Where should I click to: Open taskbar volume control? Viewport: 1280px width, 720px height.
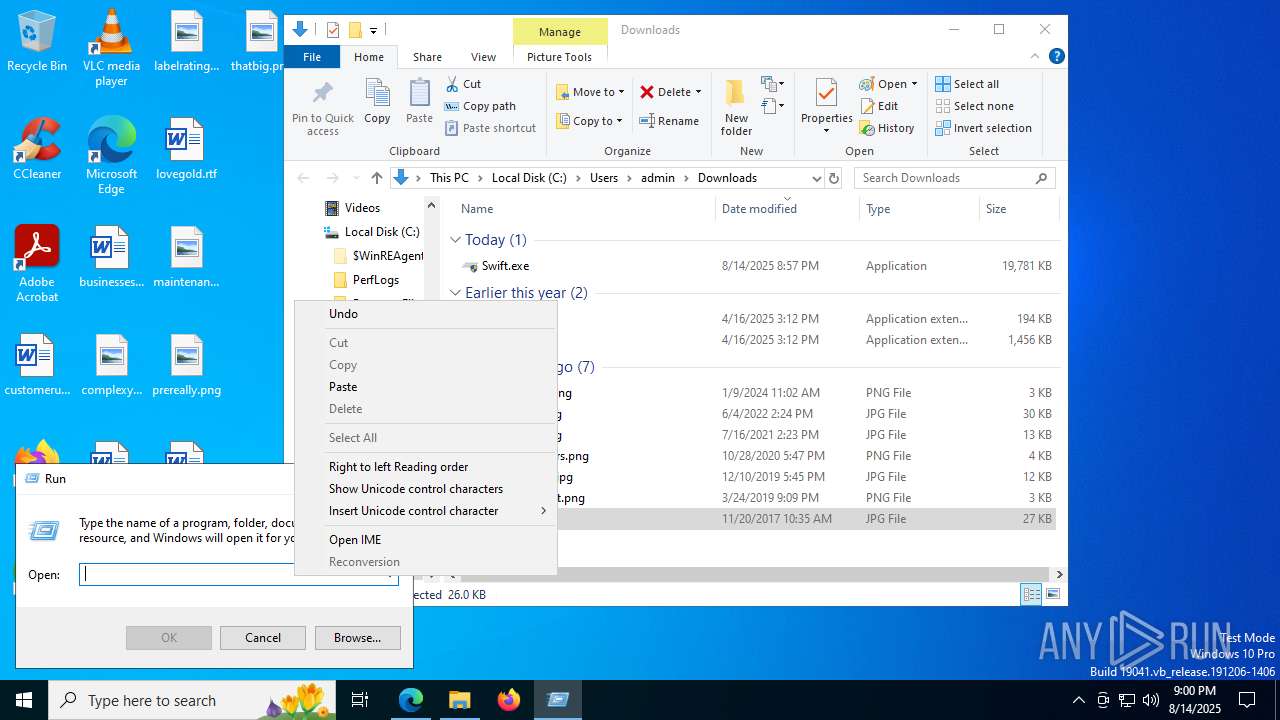[1150, 700]
